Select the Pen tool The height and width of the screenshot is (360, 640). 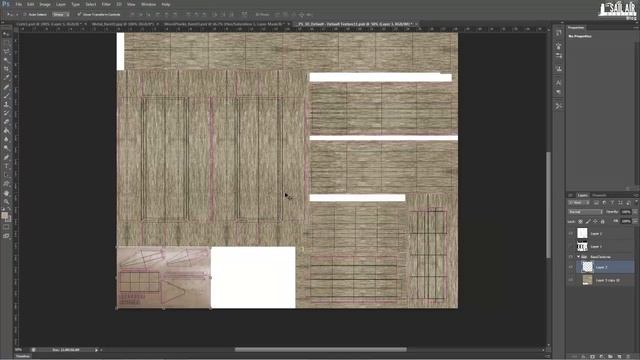point(6,157)
